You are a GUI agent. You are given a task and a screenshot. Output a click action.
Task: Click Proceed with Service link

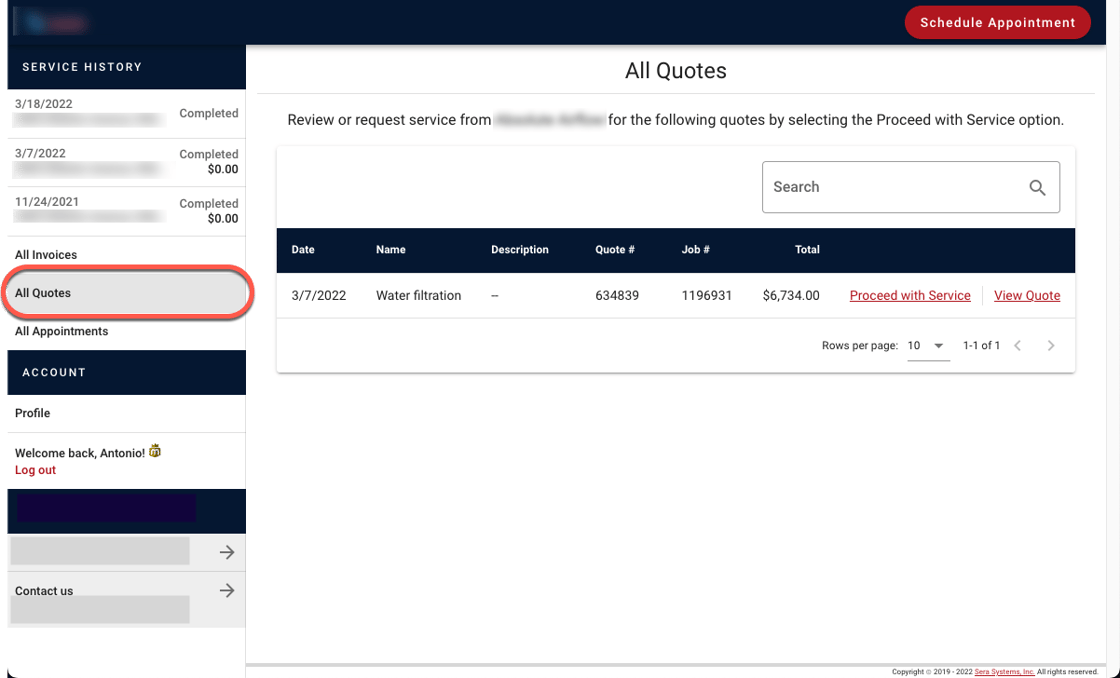click(x=910, y=296)
